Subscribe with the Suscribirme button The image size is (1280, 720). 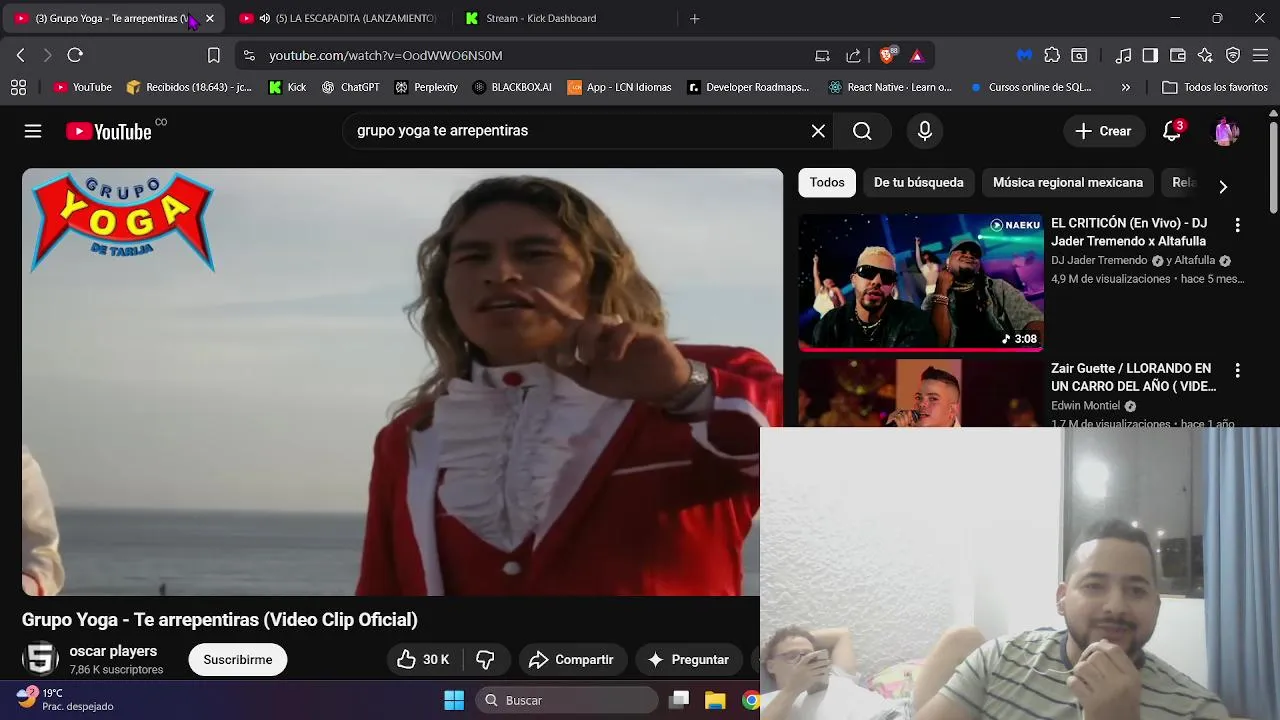pyautogui.click(x=238, y=660)
